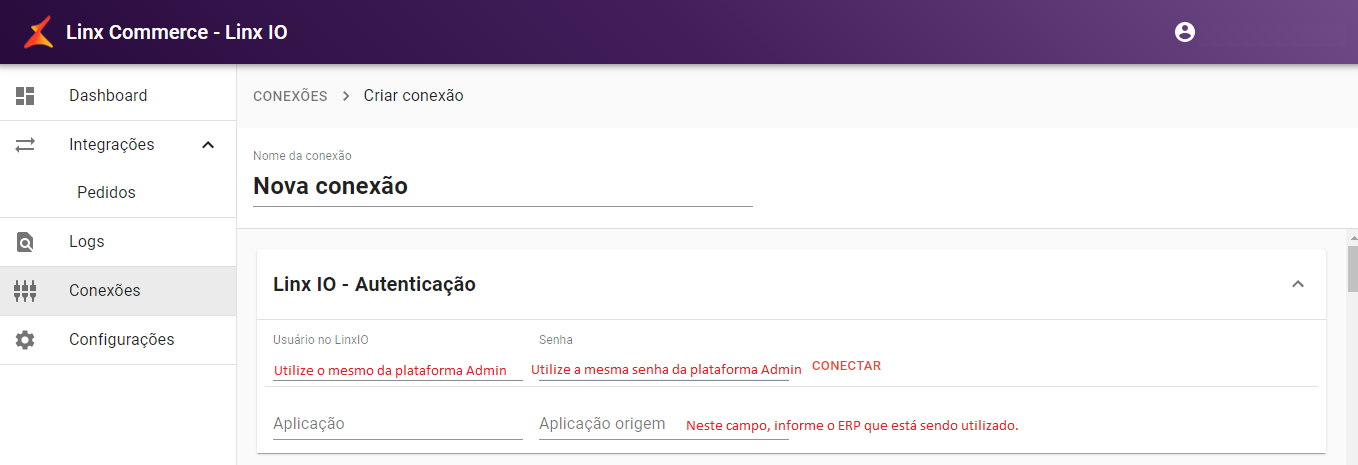This screenshot has width=1358, height=465.
Task: Click the Conexões plug icon
Action: [x=25, y=291]
